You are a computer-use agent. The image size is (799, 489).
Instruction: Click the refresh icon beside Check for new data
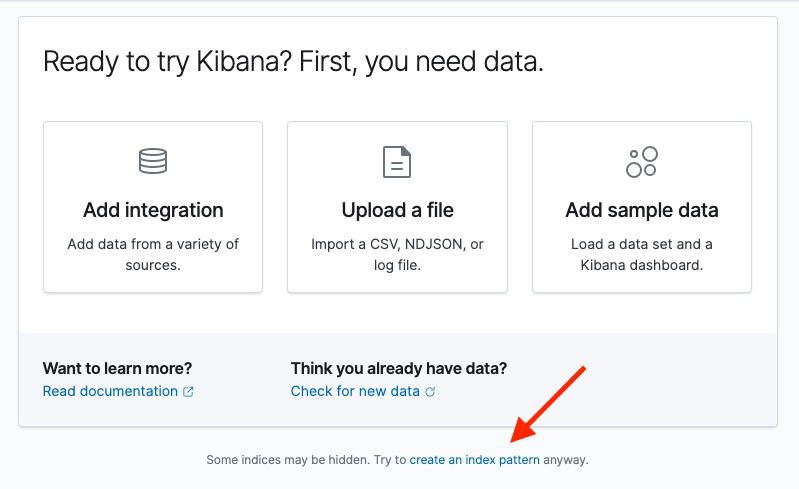430,392
